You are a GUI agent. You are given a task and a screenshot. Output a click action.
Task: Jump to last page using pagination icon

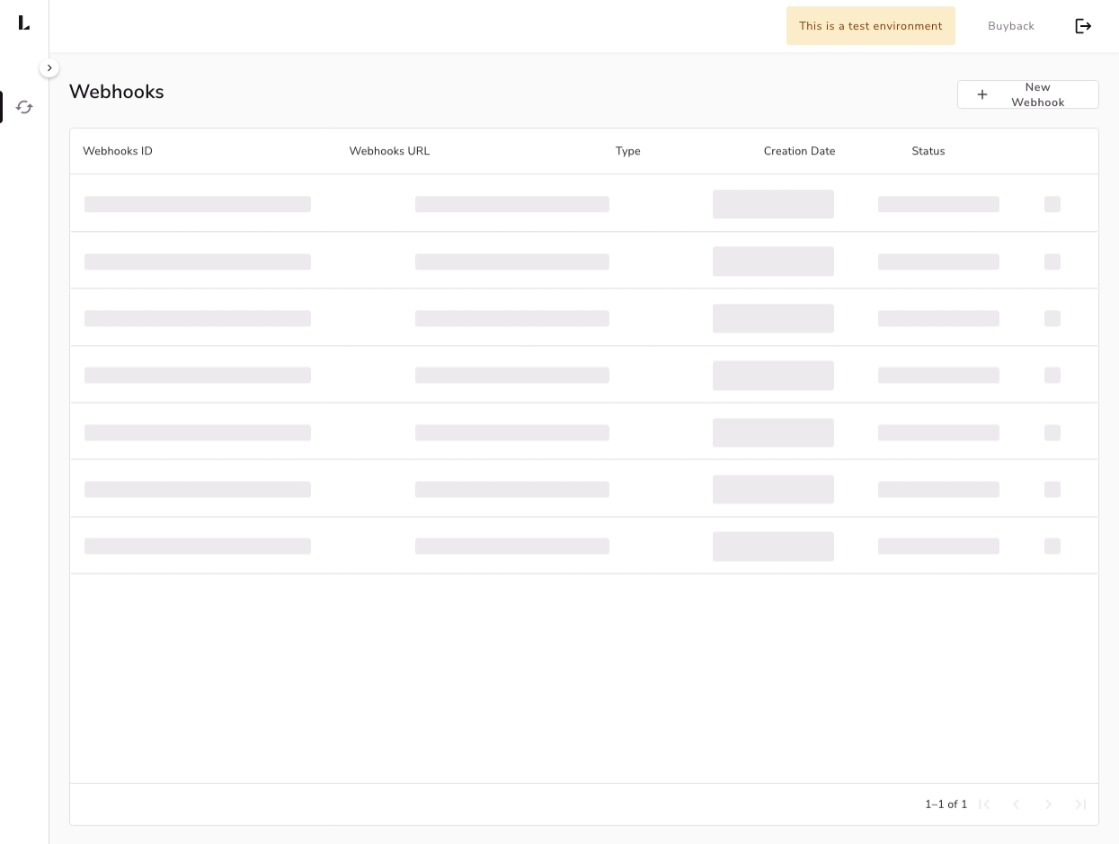click(1080, 804)
